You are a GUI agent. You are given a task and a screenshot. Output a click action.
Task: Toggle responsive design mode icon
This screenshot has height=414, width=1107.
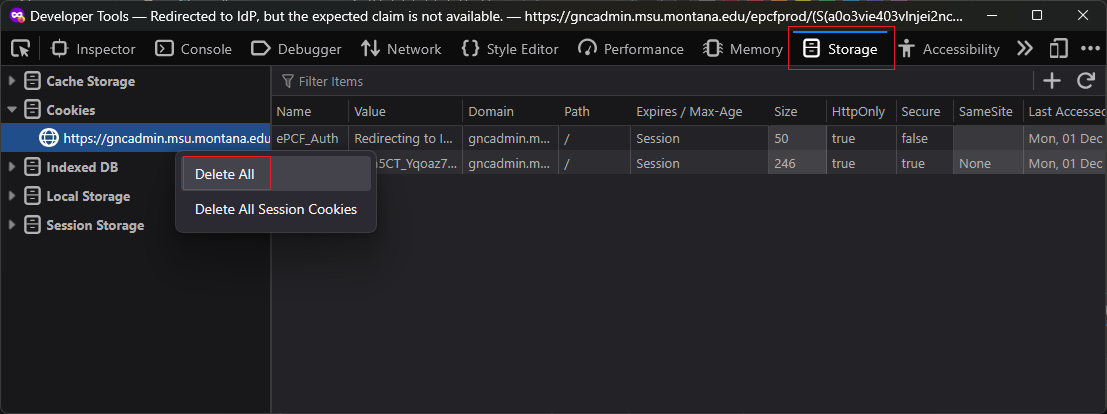coord(1058,49)
